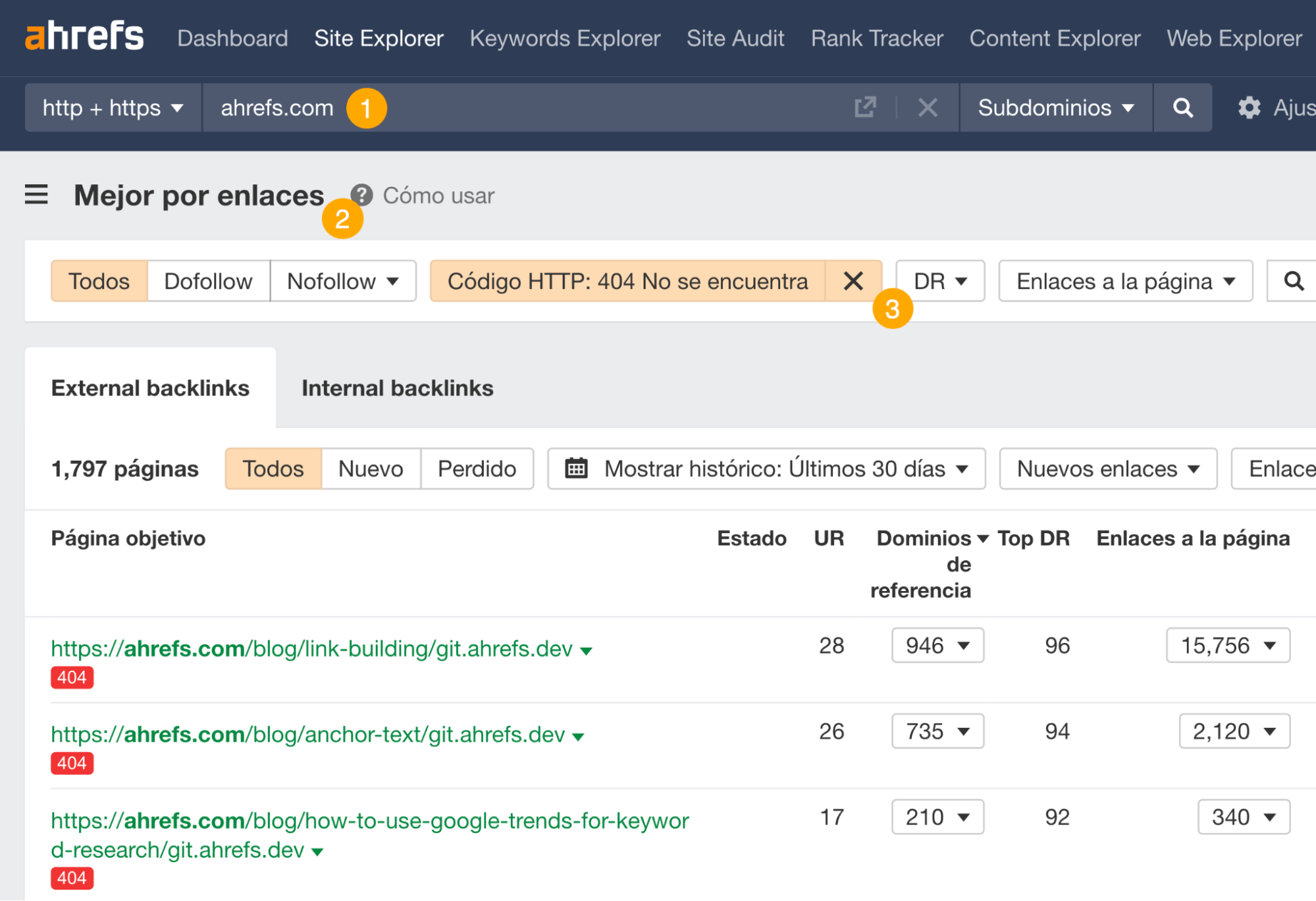
Task: Switch to the Nuevo results filter
Action: 370,468
